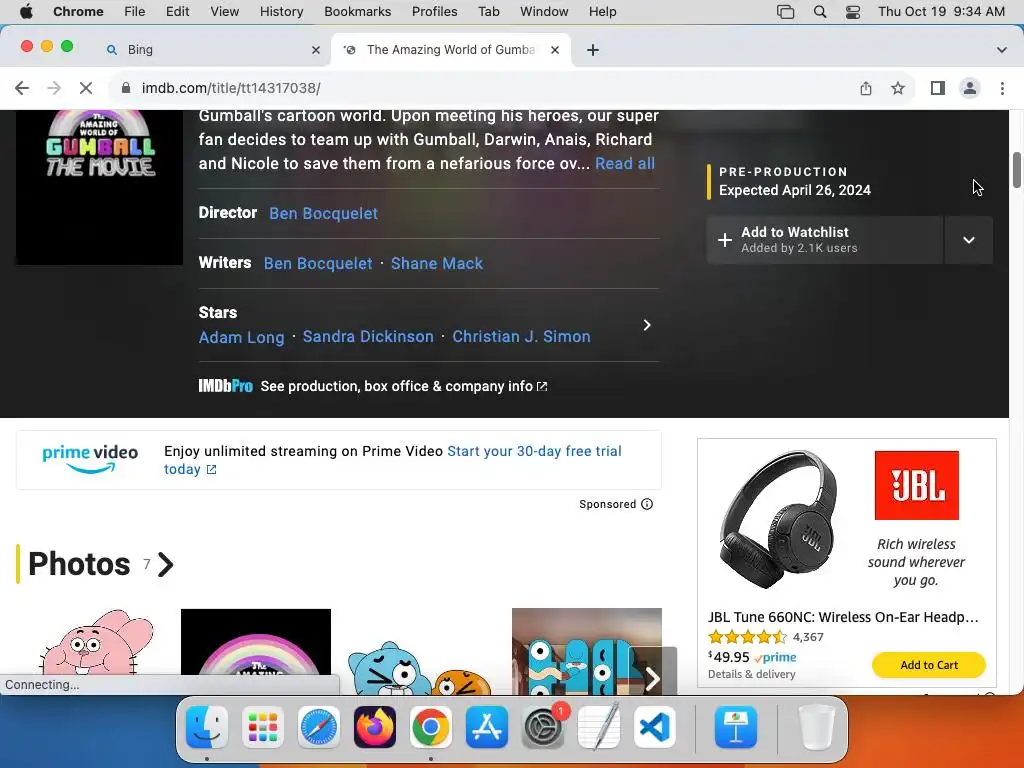This screenshot has height=768, width=1024.
Task: Open Christian J. Simon cast link
Action: 521,337
